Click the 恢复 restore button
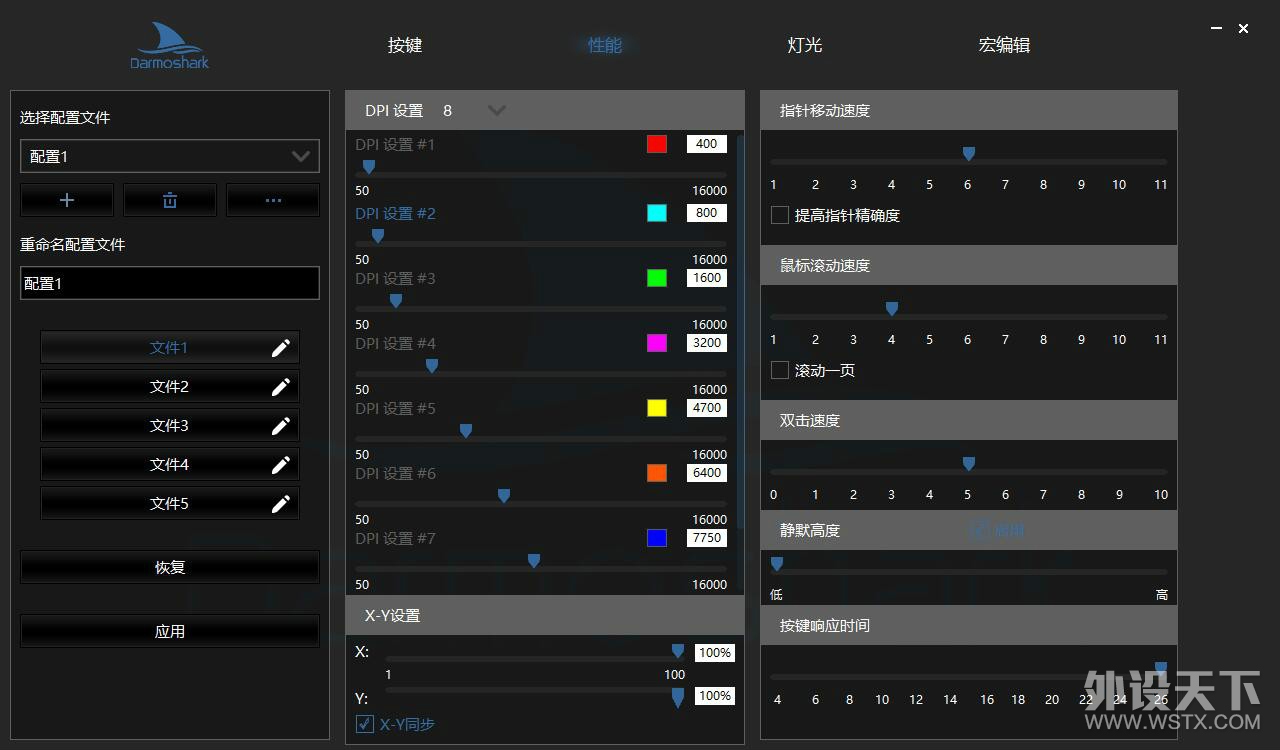Viewport: 1280px width, 750px height. click(x=170, y=567)
